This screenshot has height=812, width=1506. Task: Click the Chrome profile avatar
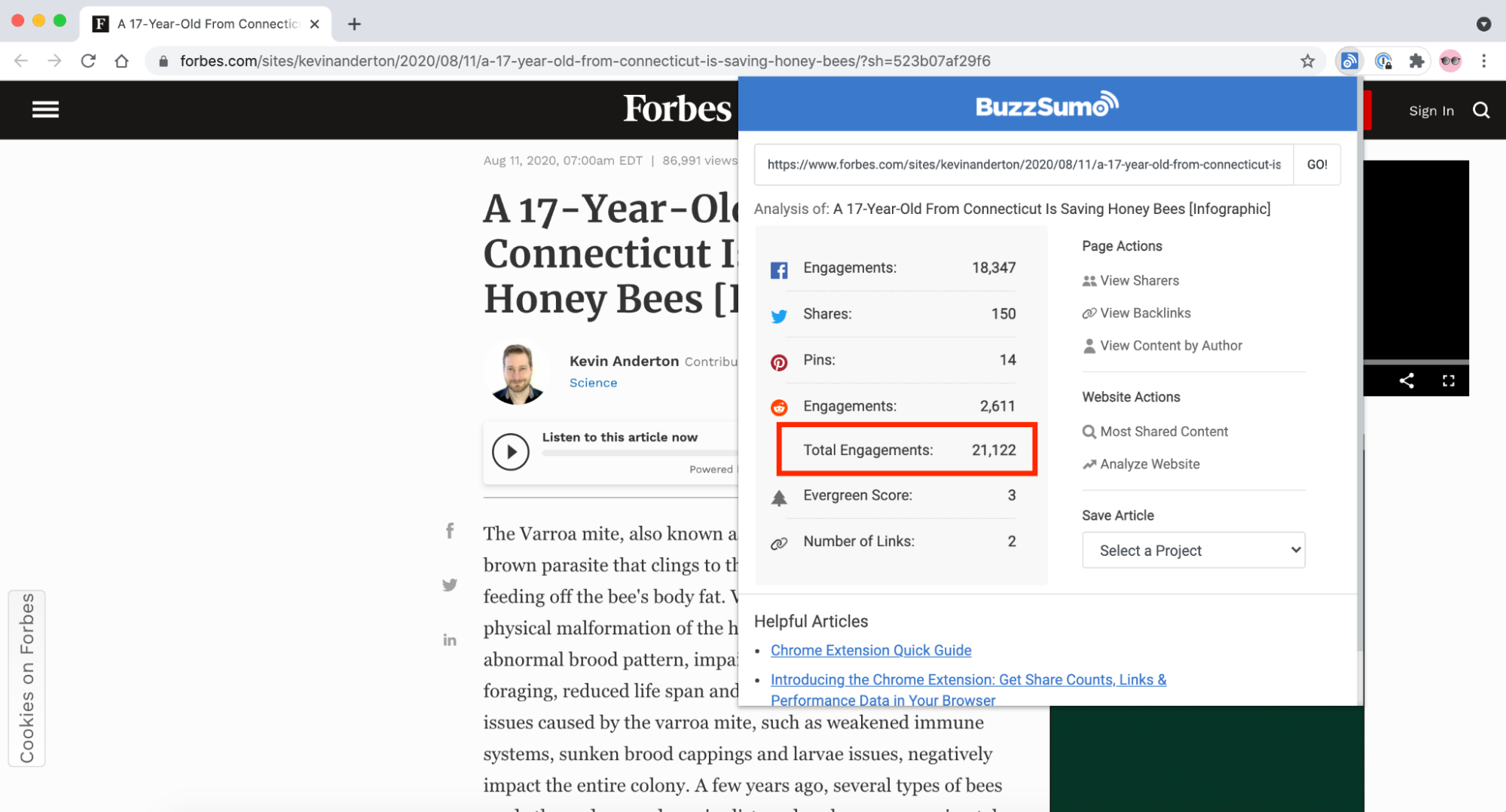[x=1450, y=61]
